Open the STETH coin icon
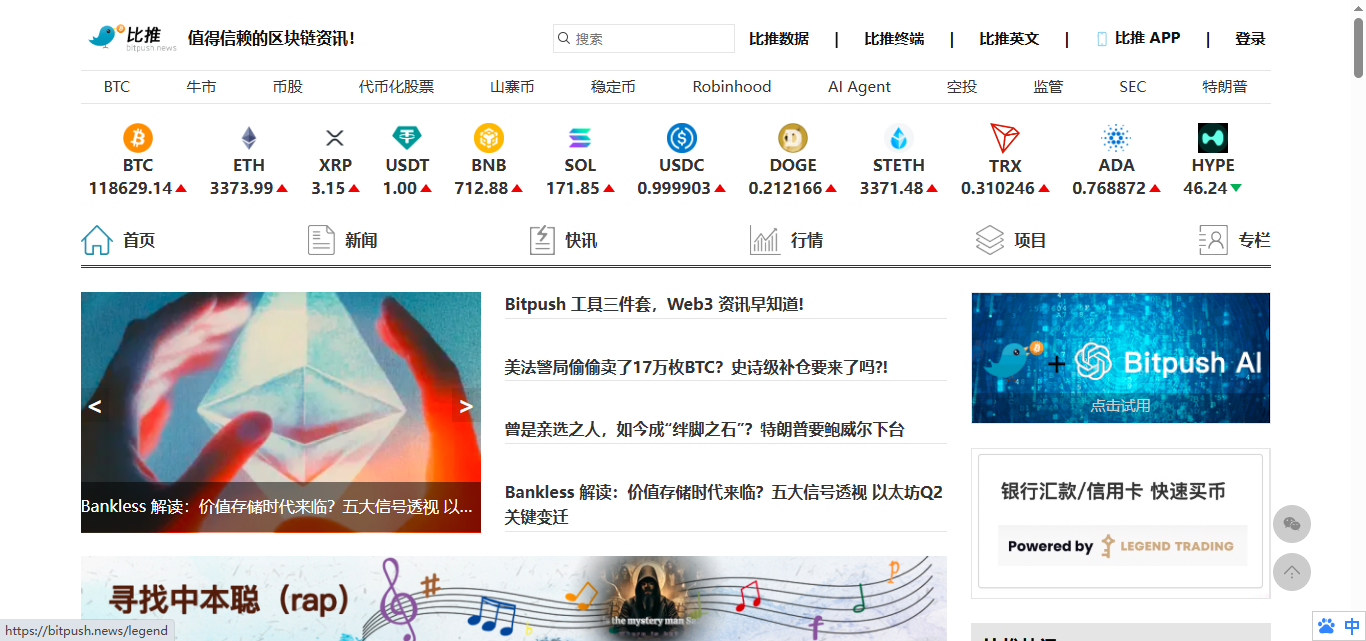The image size is (1366, 641). pos(898,138)
